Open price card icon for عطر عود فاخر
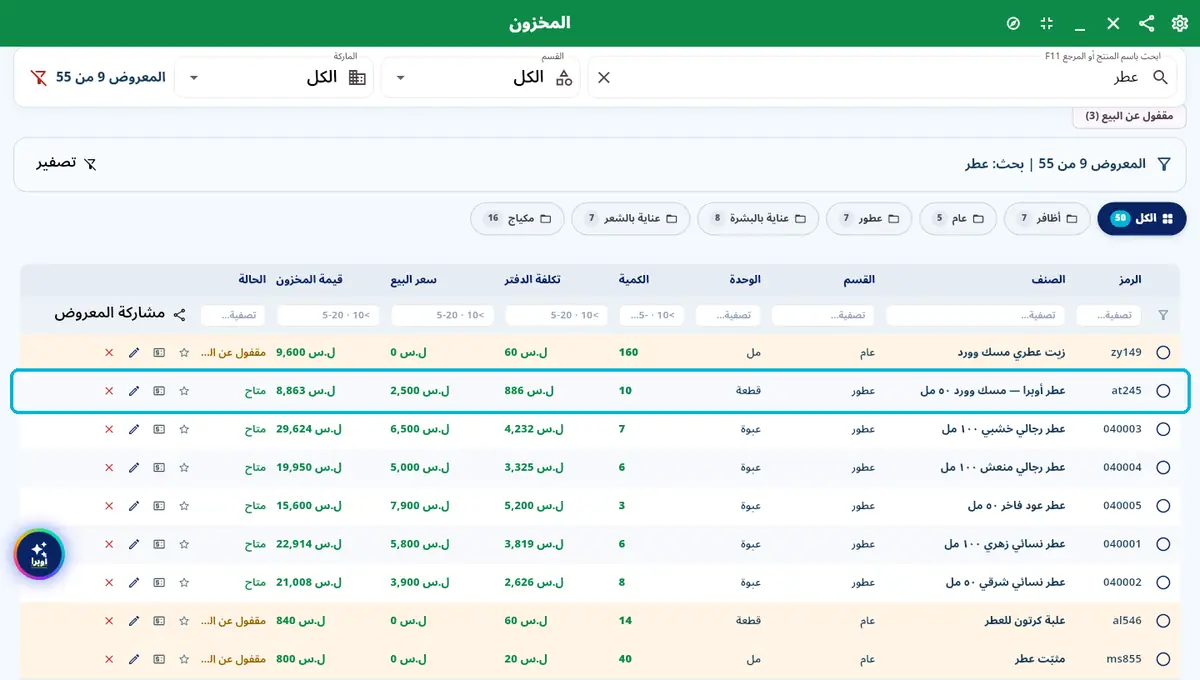The height and width of the screenshot is (680, 1200). [159, 506]
